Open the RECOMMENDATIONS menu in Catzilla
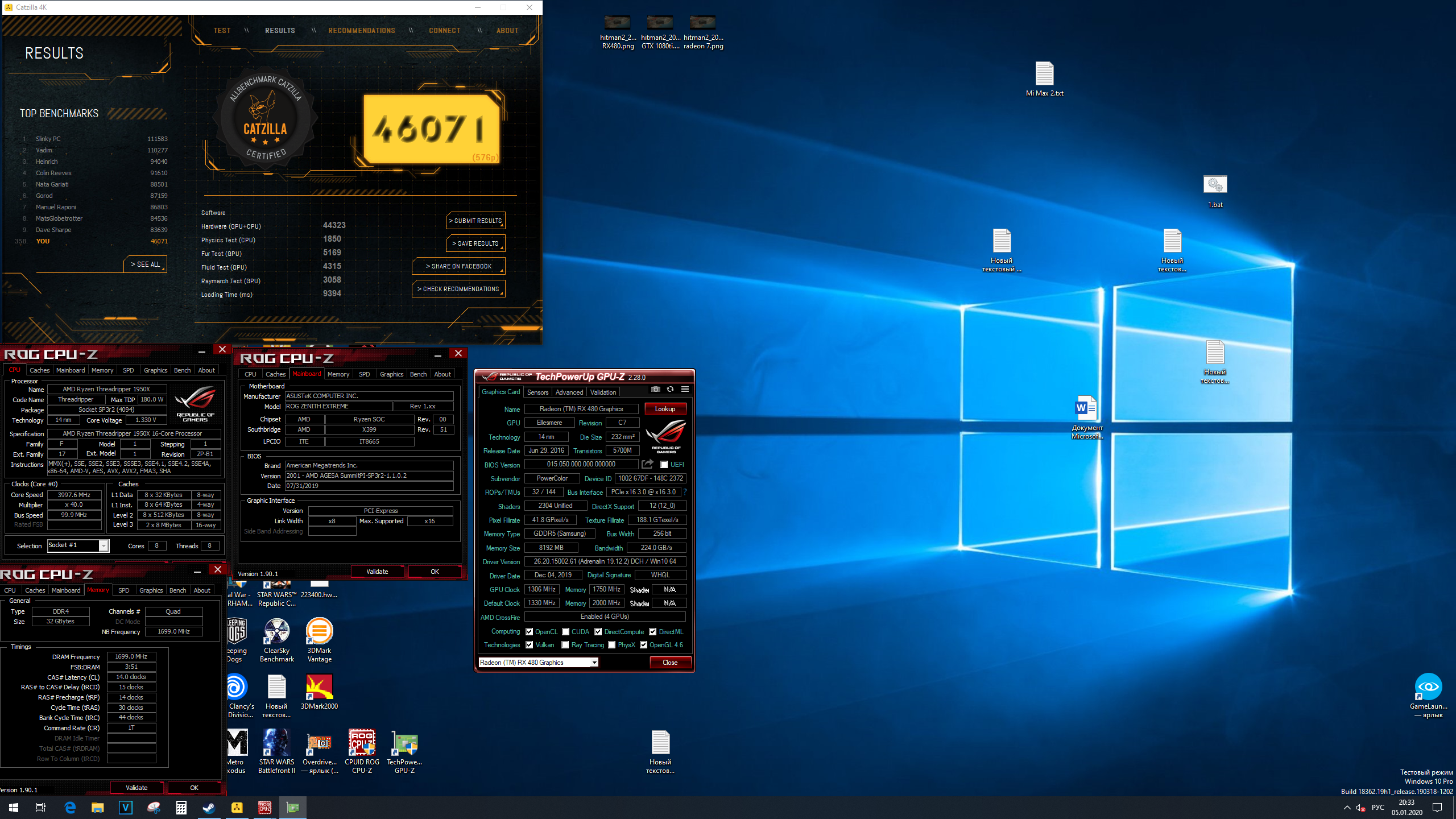1456x819 pixels. (x=362, y=31)
